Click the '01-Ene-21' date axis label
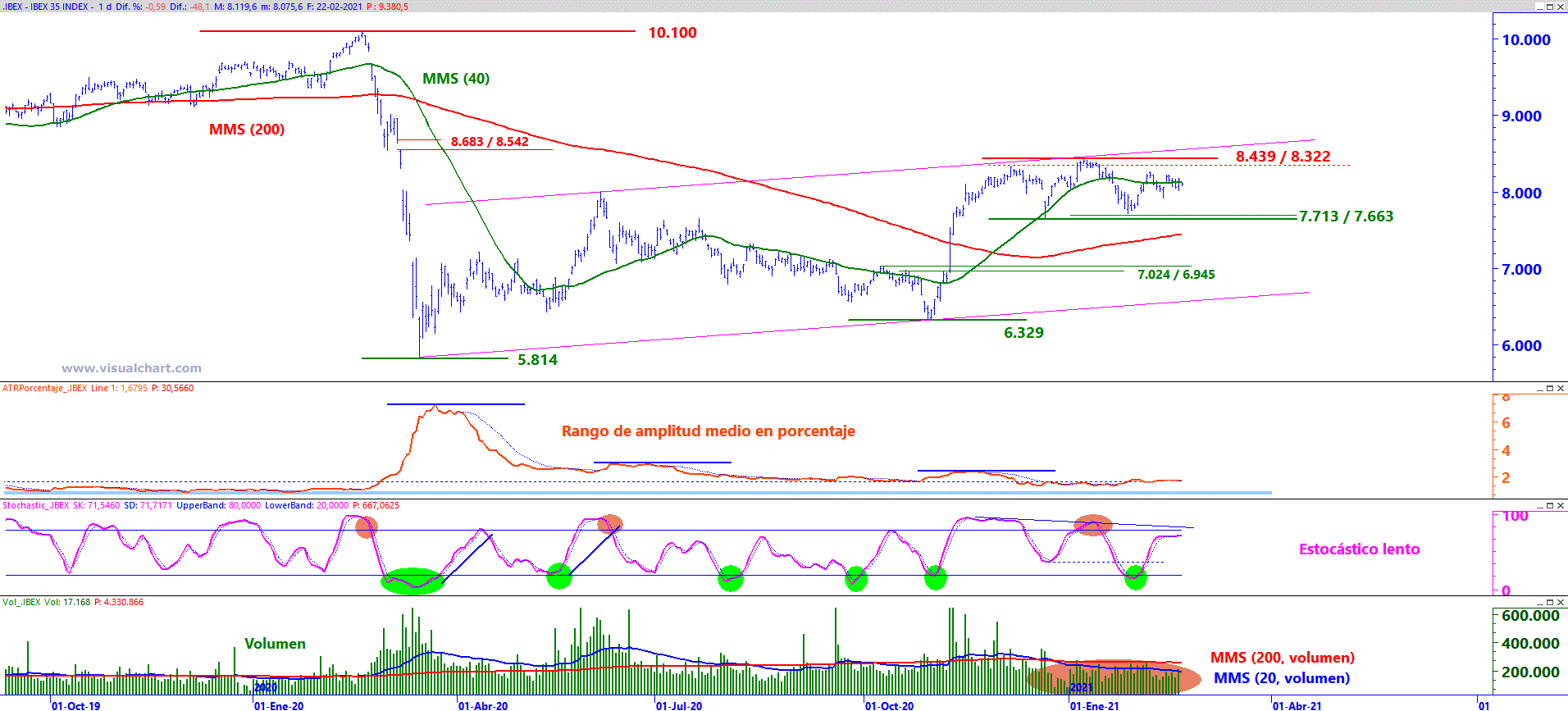This screenshot has width=1568, height=711. pyautogui.click(x=1095, y=706)
